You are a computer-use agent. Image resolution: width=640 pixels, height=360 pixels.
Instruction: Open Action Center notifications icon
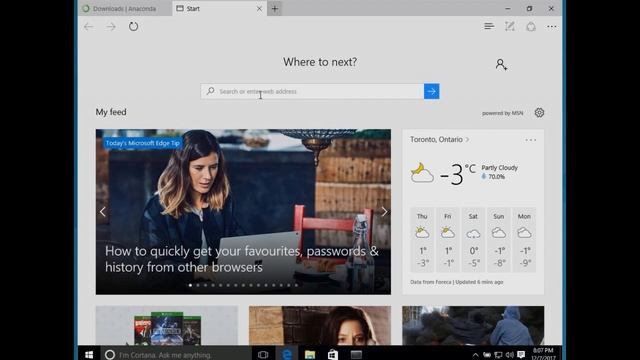(521, 355)
